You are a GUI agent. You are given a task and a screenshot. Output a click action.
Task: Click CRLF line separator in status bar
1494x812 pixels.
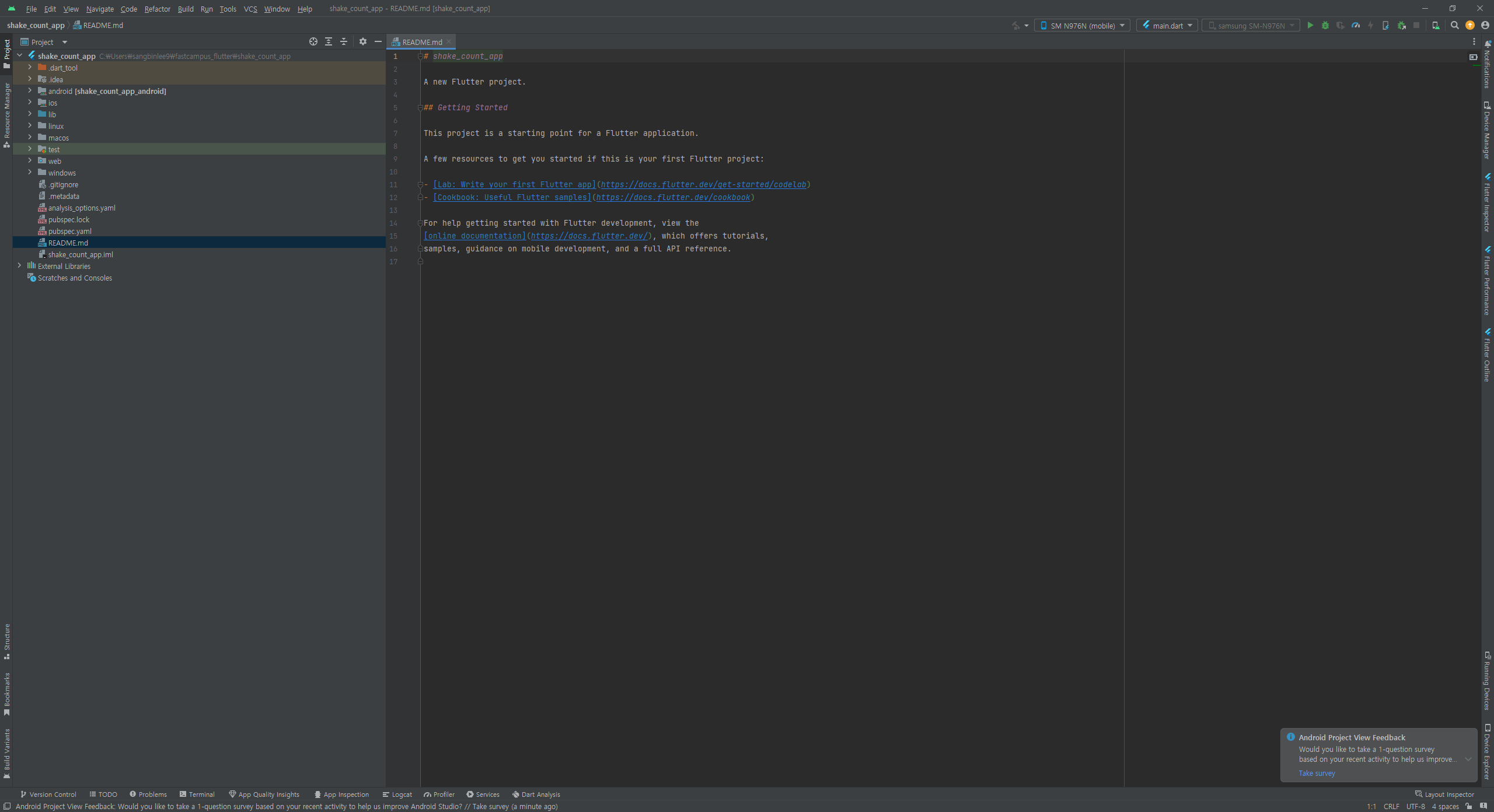tap(1391, 806)
